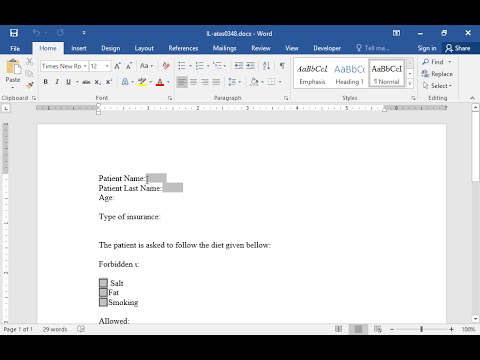Viewport: 480px width, 360px height.
Task: Select the Format Painter brush
Action: [29, 86]
